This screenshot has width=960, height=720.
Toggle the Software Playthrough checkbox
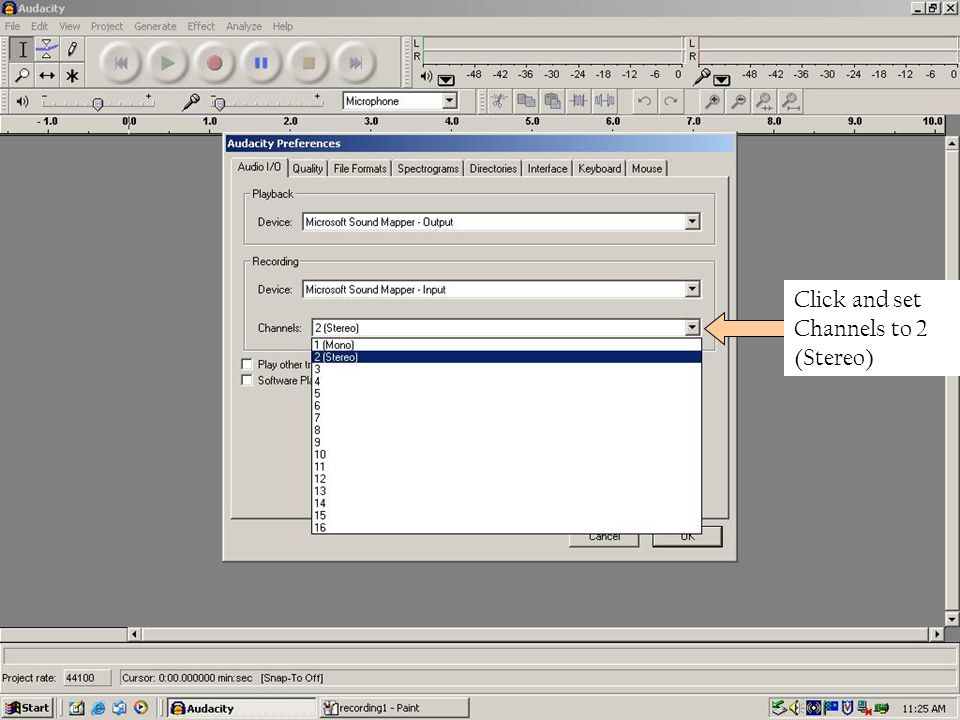pyautogui.click(x=247, y=380)
